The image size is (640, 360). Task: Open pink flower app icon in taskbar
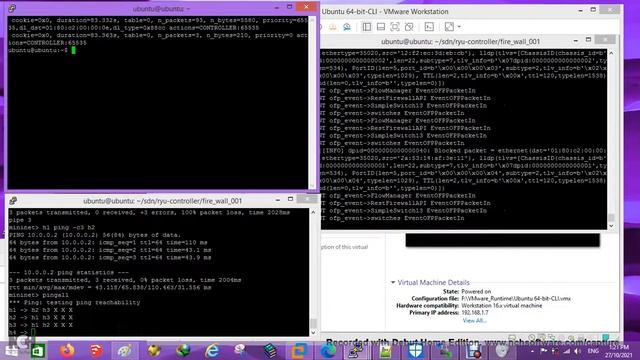click(x=241, y=351)
